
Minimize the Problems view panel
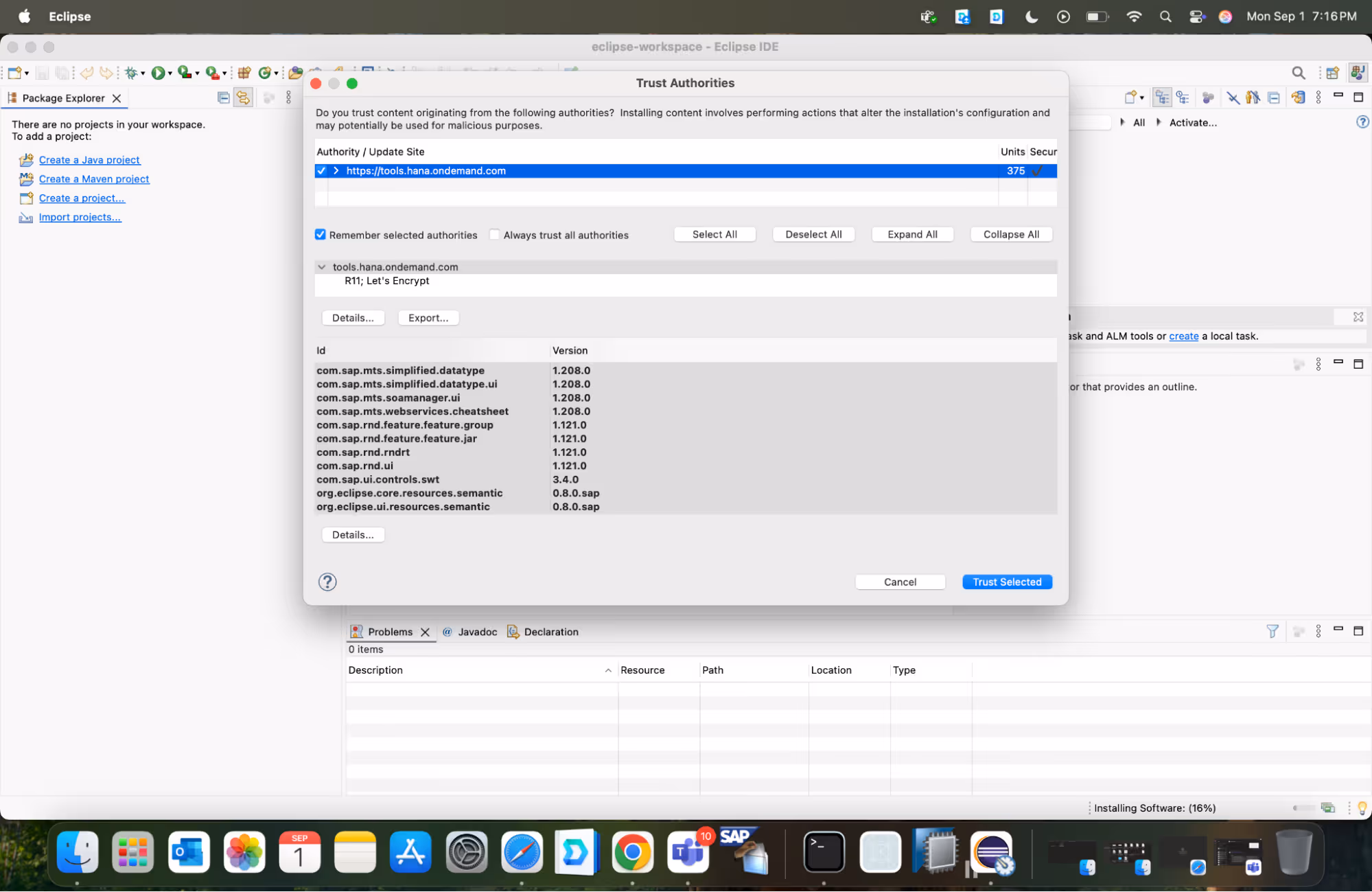pyautogui.click(x=1338, y=630)
